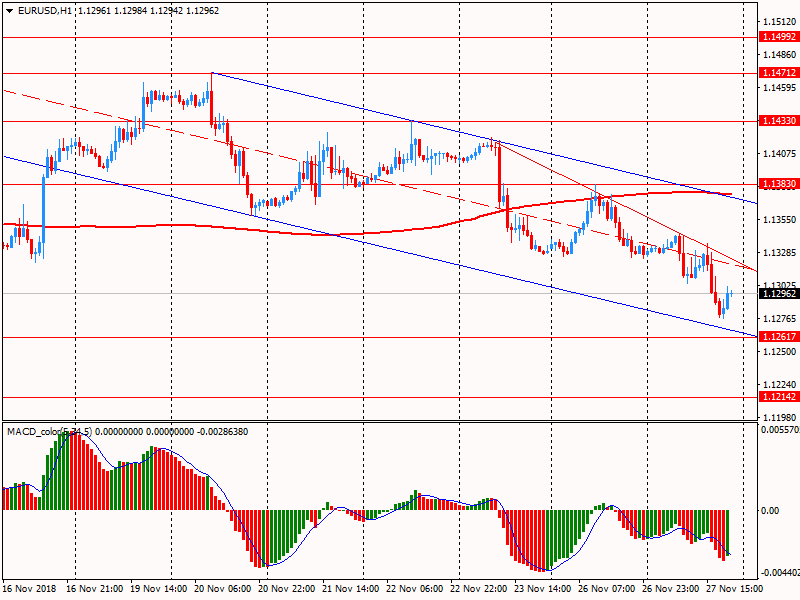Click the 1.12765 price scale value
The width and height of the screenshot is (800, 600).
780,319
